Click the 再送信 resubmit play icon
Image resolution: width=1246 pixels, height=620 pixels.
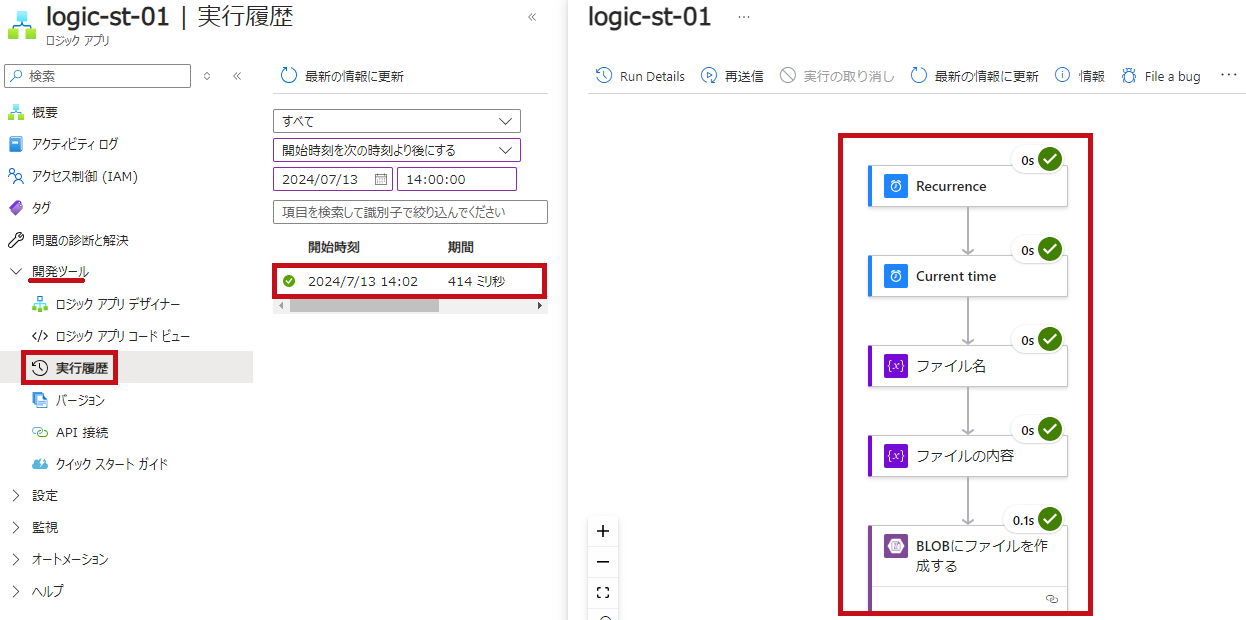tap(709, 75)
